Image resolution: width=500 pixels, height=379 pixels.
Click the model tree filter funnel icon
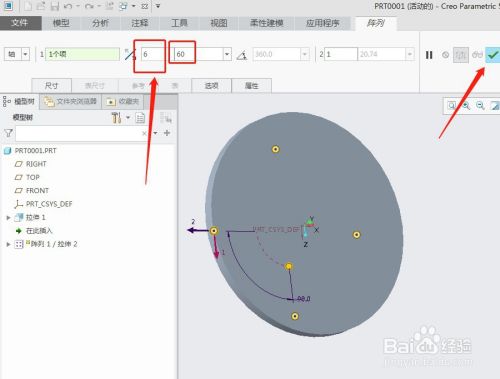[x=8, y=133]
